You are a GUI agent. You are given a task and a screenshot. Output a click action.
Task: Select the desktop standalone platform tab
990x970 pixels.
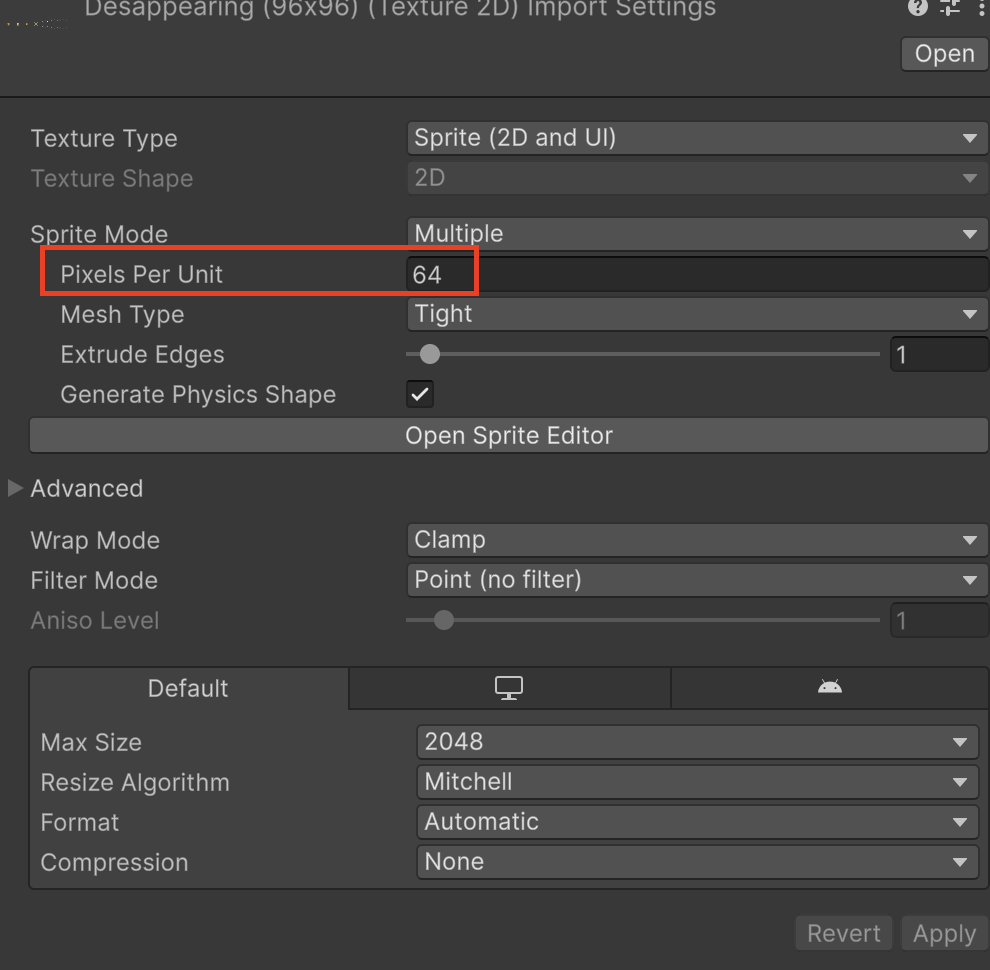pos(509,688)
